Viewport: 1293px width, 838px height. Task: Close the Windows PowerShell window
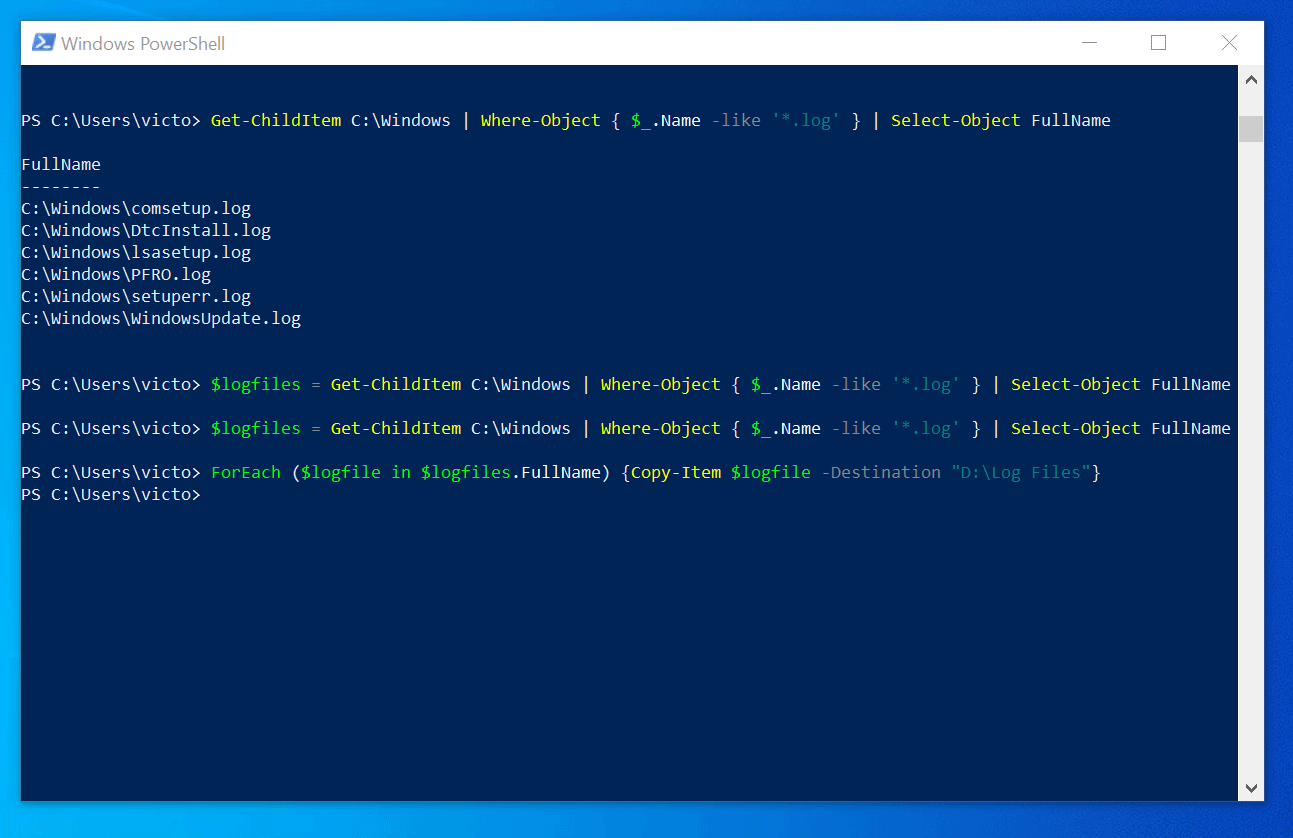pyautogui.click(x=1229, y=43)
